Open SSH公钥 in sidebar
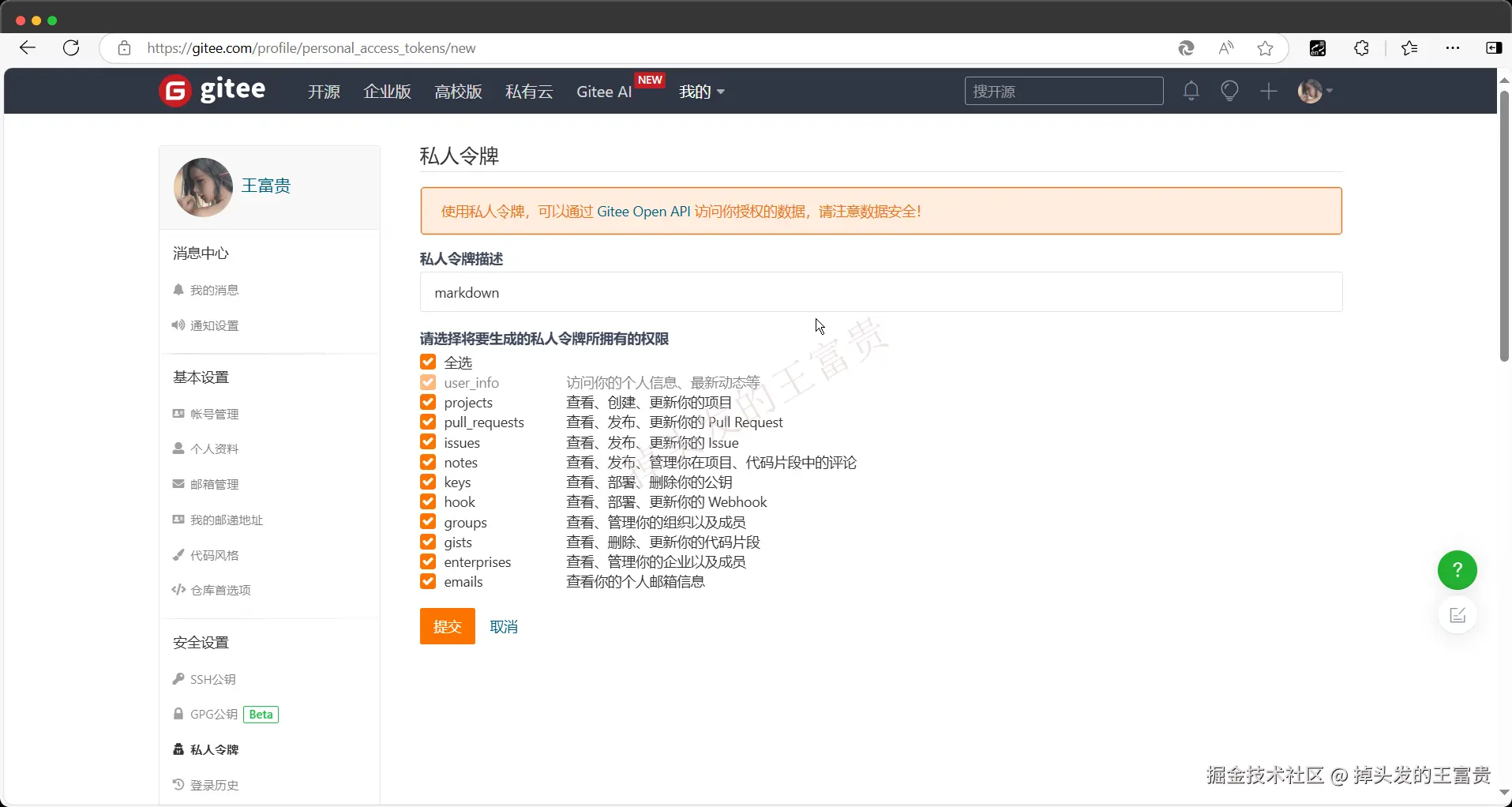Screen dimensions: 1512x807 pos(204,679)
